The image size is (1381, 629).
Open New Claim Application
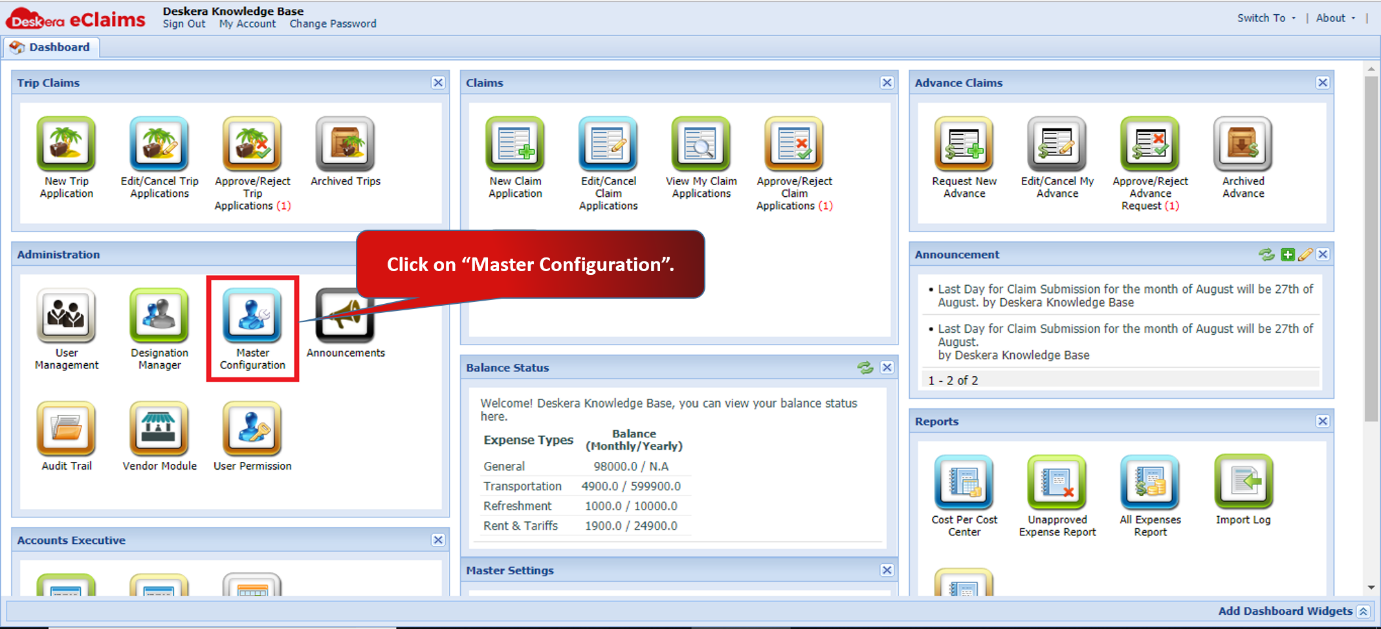click(515, 144)
